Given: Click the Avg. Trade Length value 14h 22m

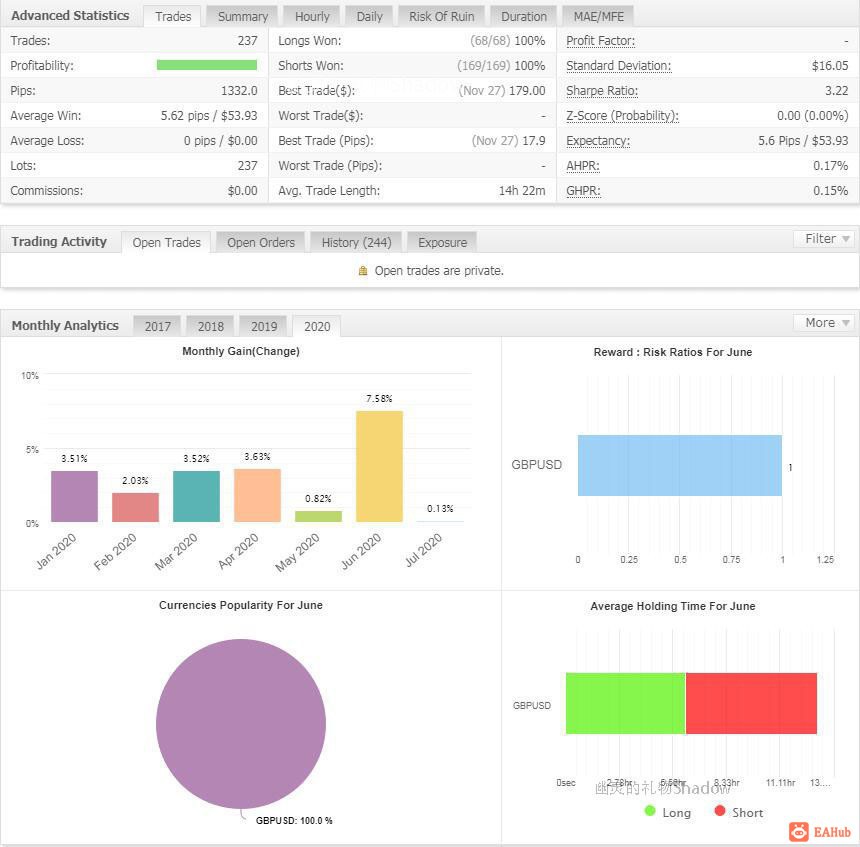Looking at the screenshot, I should tap(522, 191).
